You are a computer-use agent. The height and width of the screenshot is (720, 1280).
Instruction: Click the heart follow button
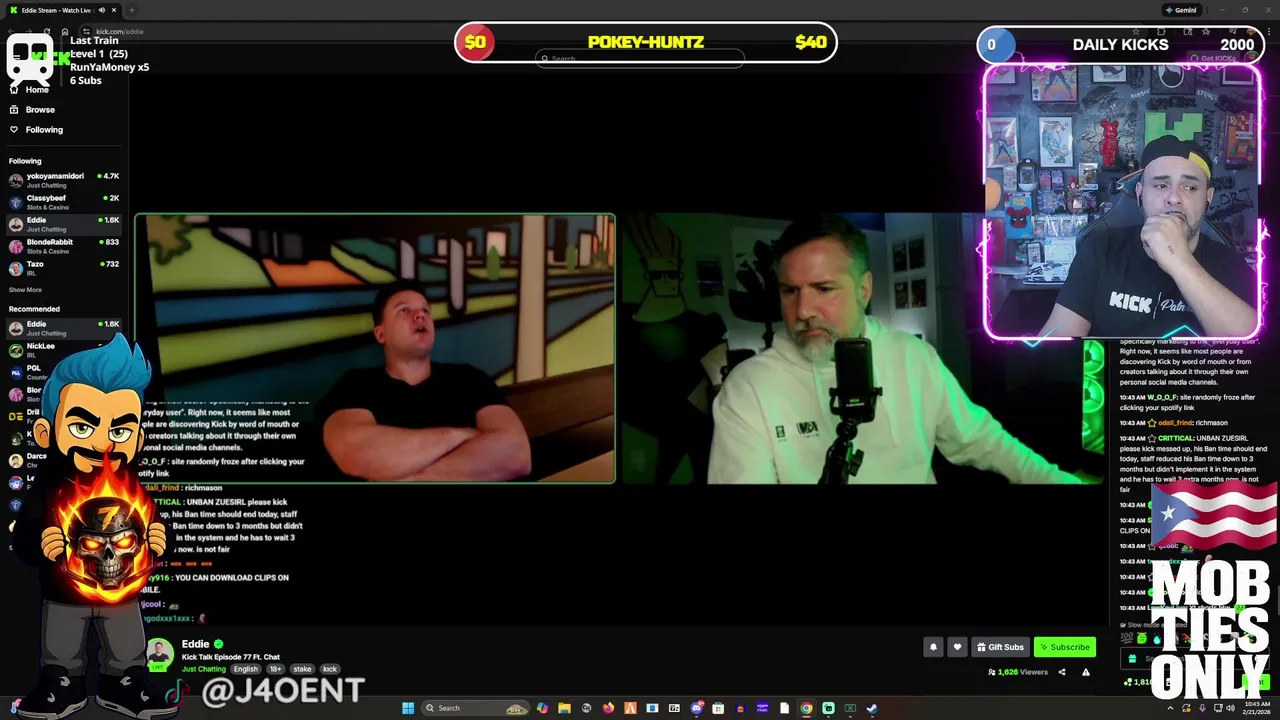[957, 647]
